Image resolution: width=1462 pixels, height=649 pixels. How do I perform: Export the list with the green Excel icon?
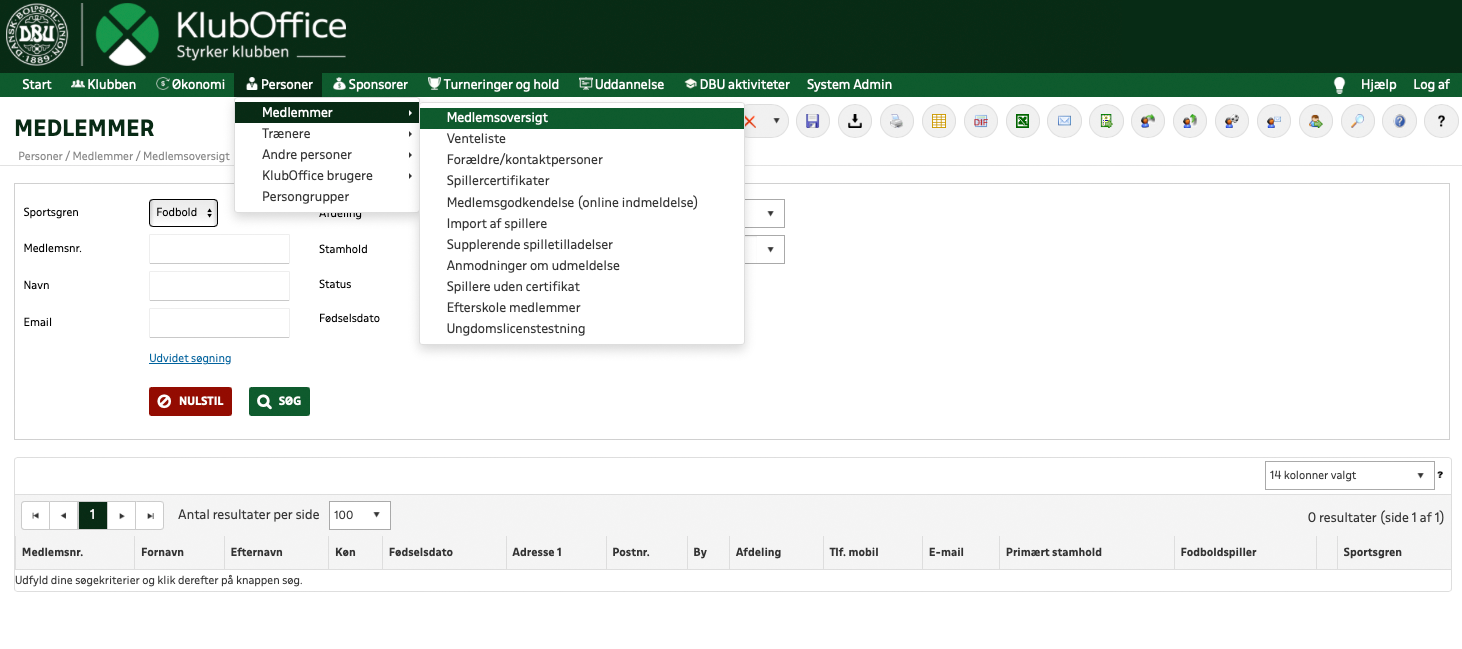(1023, 122)
